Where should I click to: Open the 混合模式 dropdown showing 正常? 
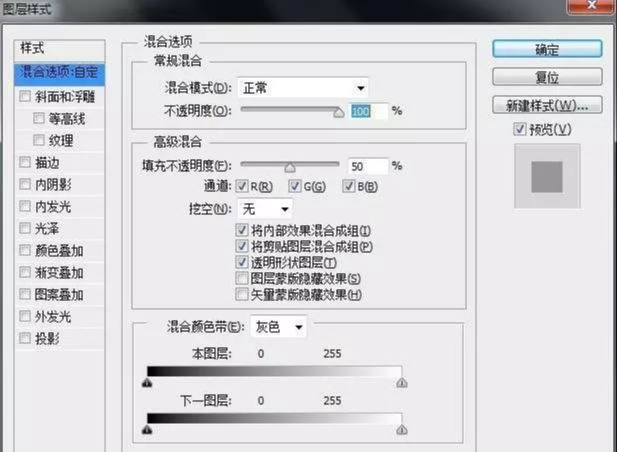[x=303, y=87]
